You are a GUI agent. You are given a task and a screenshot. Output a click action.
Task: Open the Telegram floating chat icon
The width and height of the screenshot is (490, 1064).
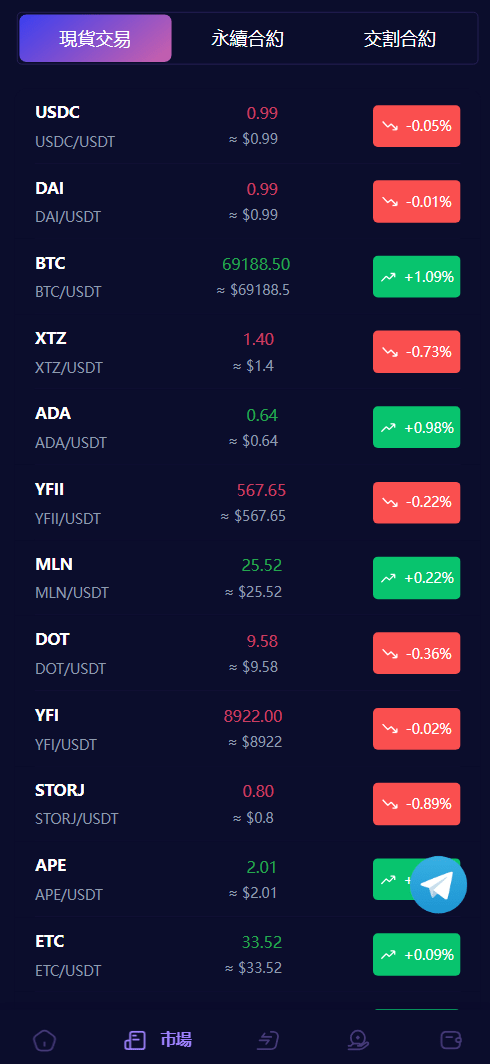pos(438,884)
